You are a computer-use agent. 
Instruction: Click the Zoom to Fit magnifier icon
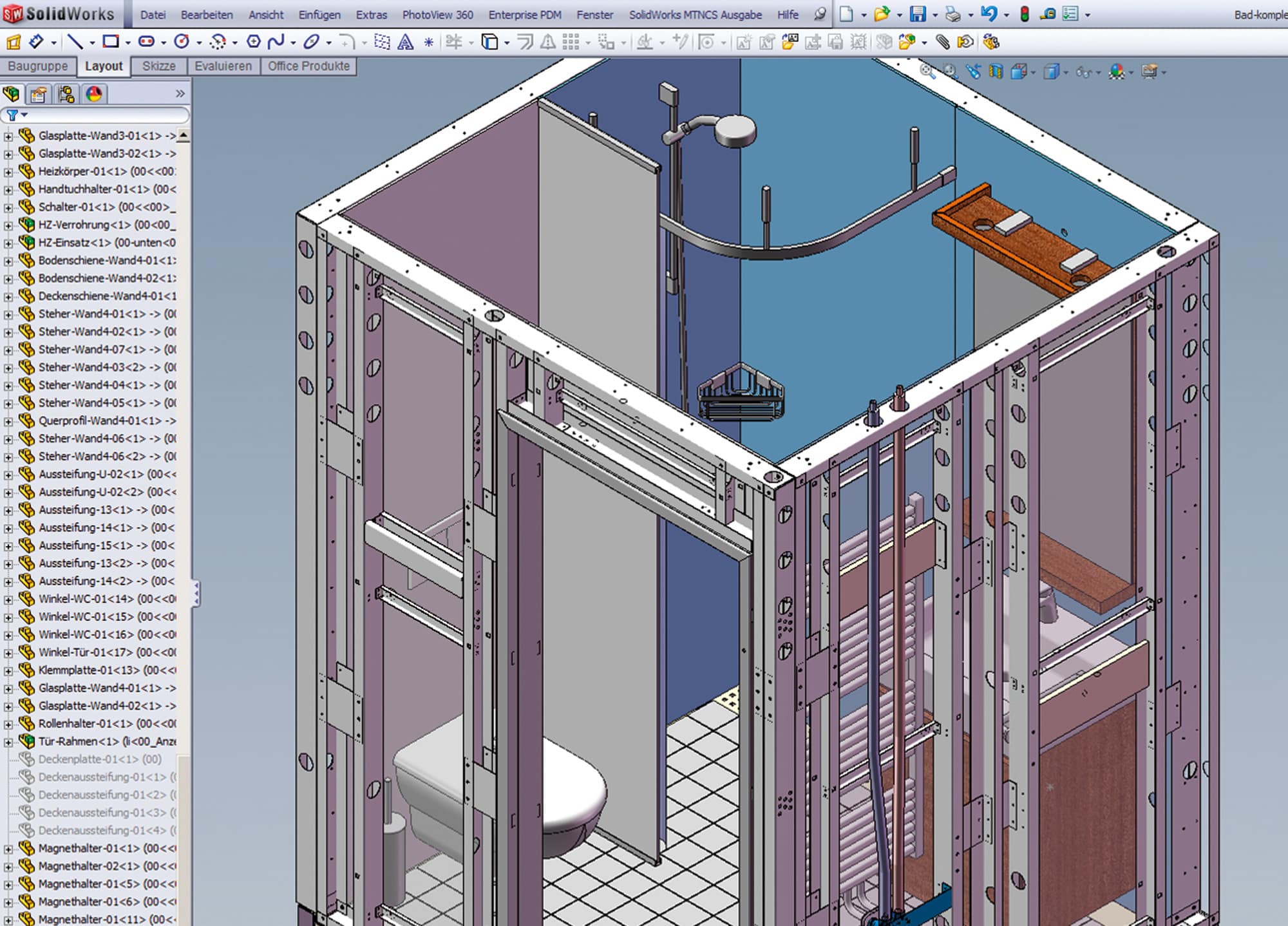tap(927, 71)
